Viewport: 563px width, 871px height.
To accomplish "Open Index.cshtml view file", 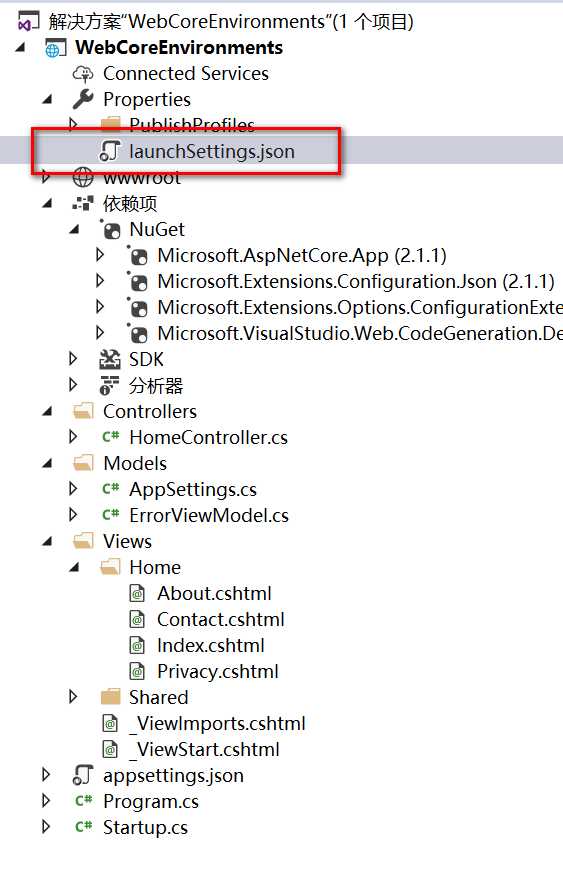I will pyautogui.click(x=210, y=645).
